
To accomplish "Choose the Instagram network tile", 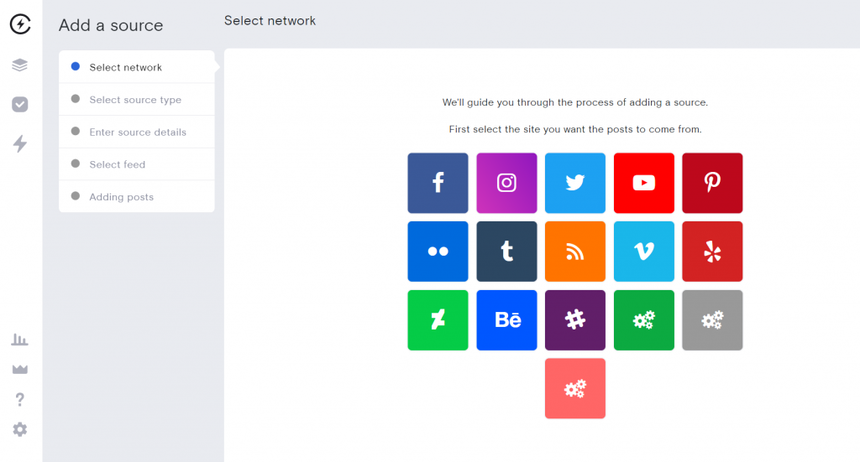I will (506, 183).
